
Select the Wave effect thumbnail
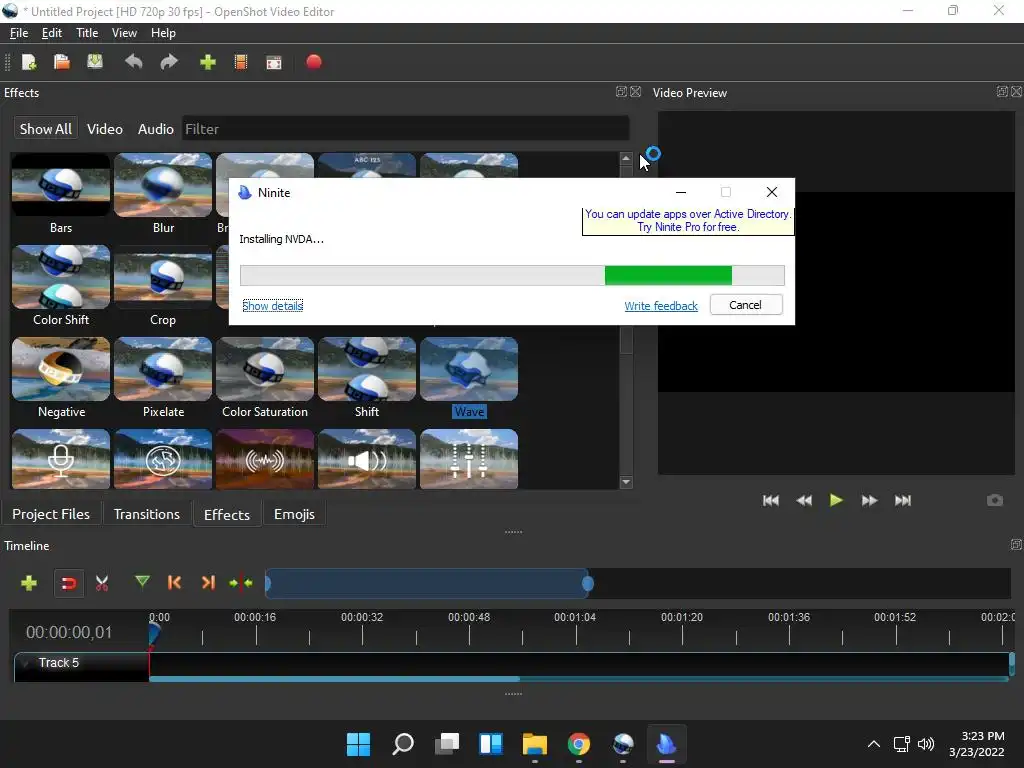click(469, 369)
